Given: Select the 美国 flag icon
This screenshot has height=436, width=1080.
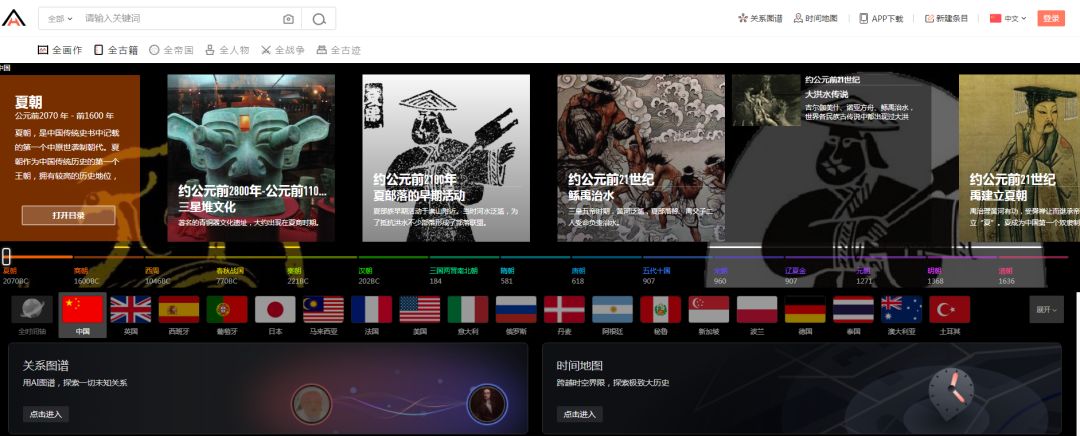Looking at the screenshot, I should pyautogui.click(x=420, y=310).
